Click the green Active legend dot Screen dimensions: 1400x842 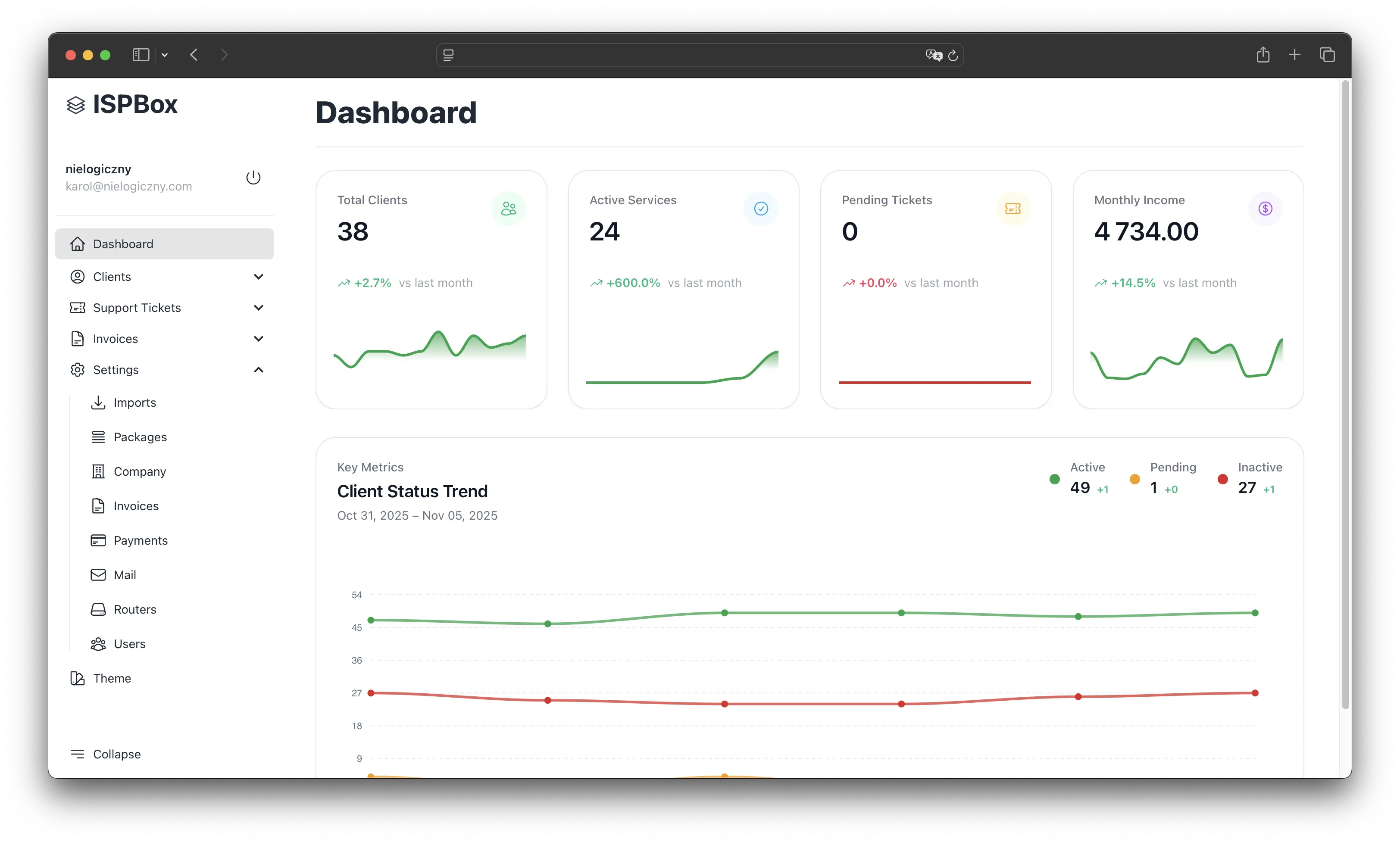(x=1054, y=480)
